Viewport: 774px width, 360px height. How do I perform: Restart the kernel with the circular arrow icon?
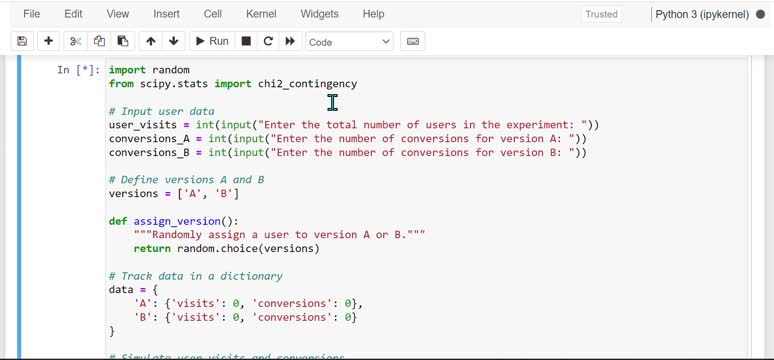pos(268,41)
